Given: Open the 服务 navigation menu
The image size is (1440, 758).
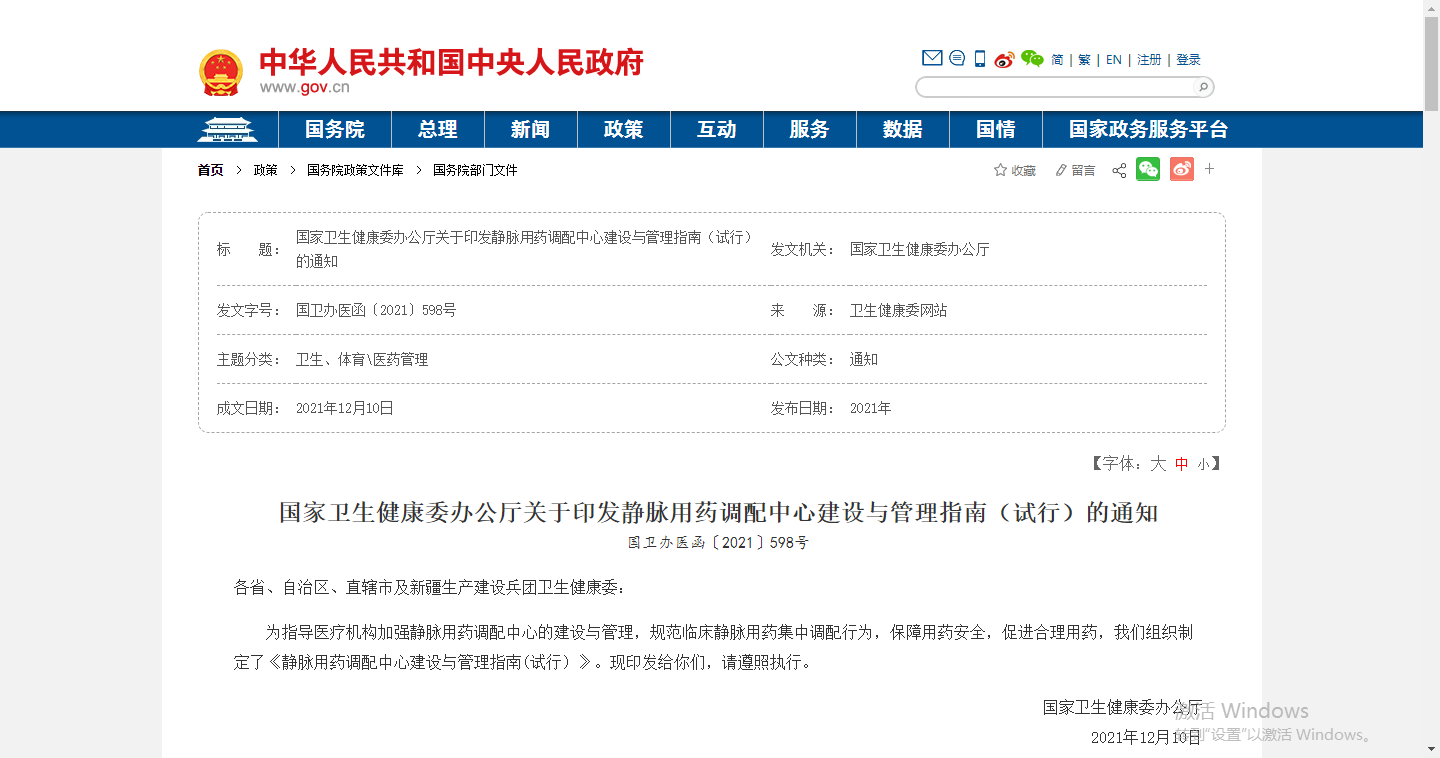Looking at the screenshot, I should coord(809,129).
